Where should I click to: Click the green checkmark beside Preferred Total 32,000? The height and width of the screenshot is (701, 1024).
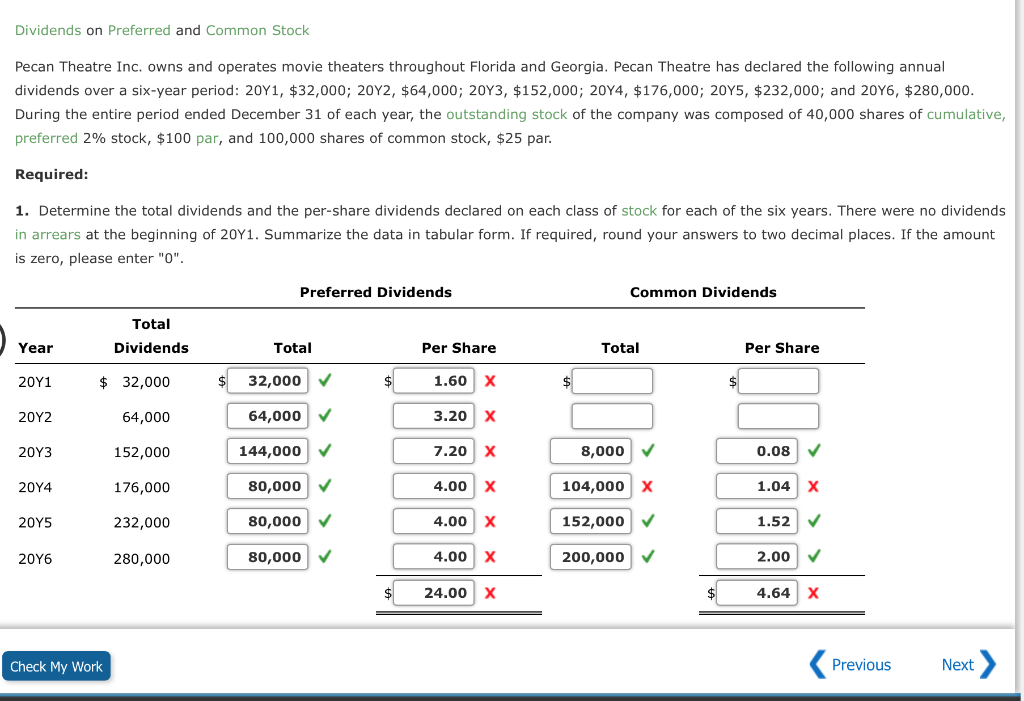324,381
